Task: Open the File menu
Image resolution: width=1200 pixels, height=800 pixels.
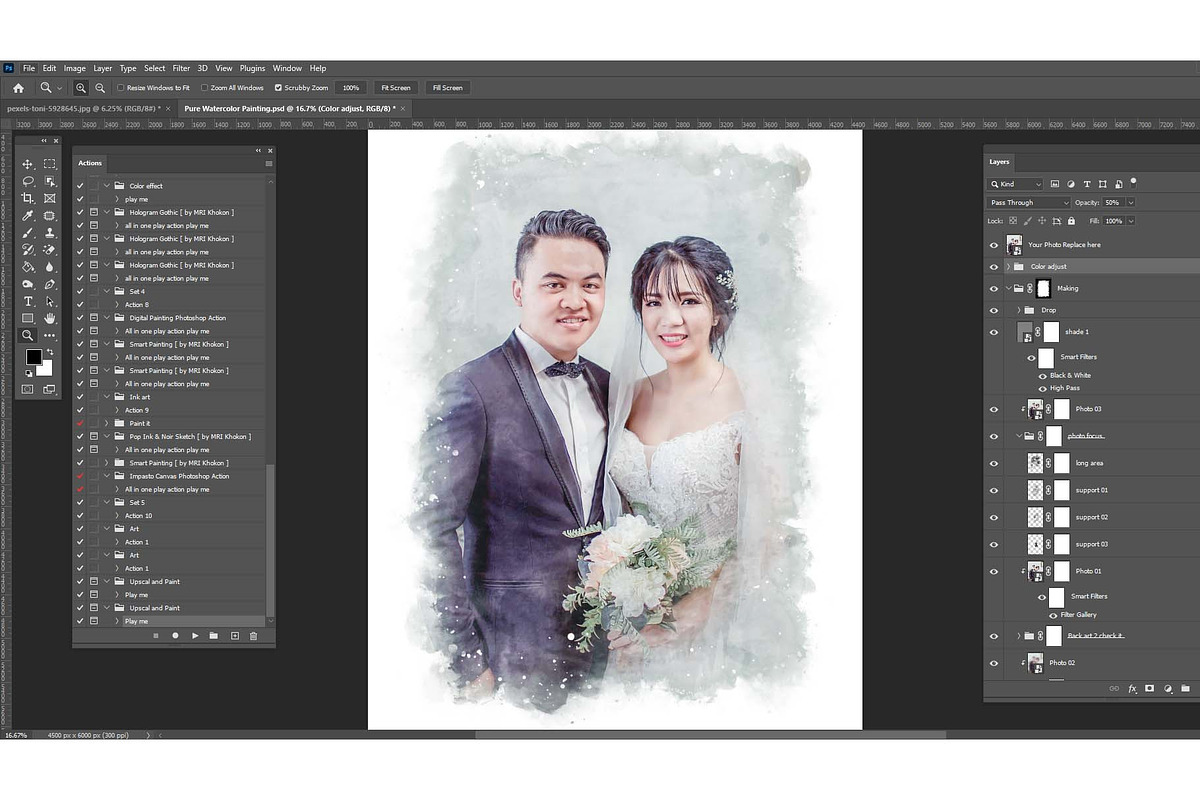Action: click(29, 68)
